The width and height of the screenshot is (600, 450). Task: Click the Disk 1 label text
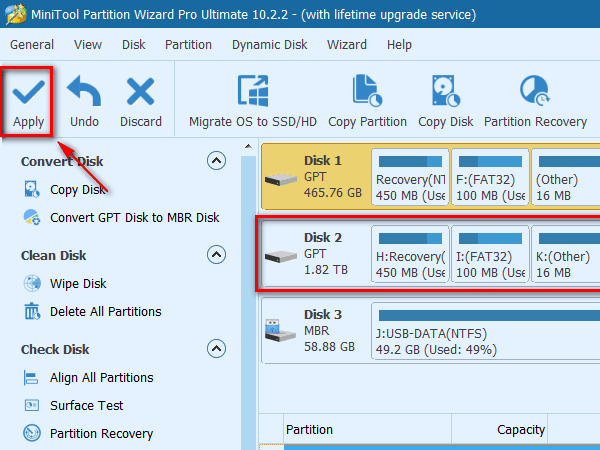point(323,160)
